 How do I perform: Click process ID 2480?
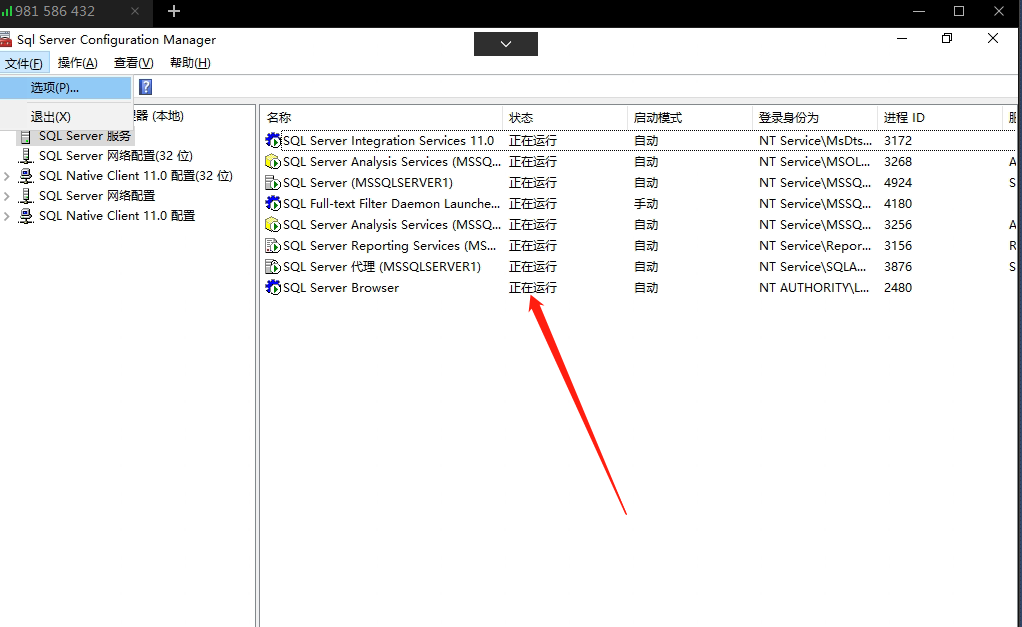coord(898,287)
